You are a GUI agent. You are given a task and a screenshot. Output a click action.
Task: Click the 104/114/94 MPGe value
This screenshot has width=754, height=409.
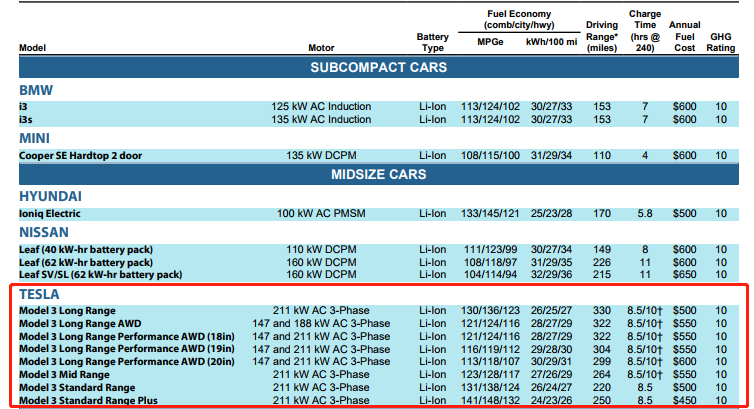pos(490,274)
